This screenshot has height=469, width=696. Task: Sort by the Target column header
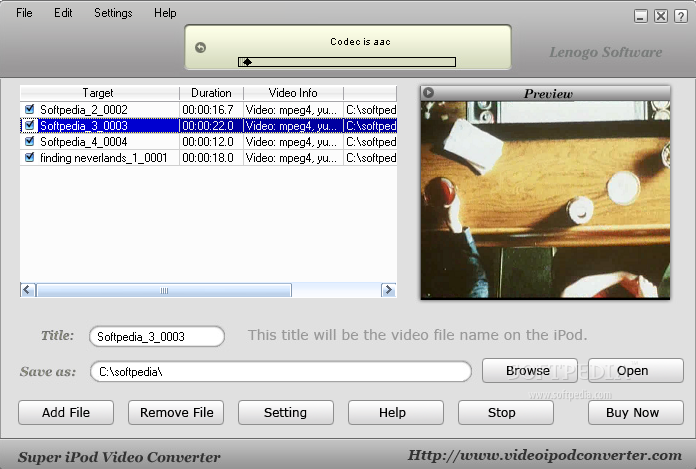tap(99, 93)
